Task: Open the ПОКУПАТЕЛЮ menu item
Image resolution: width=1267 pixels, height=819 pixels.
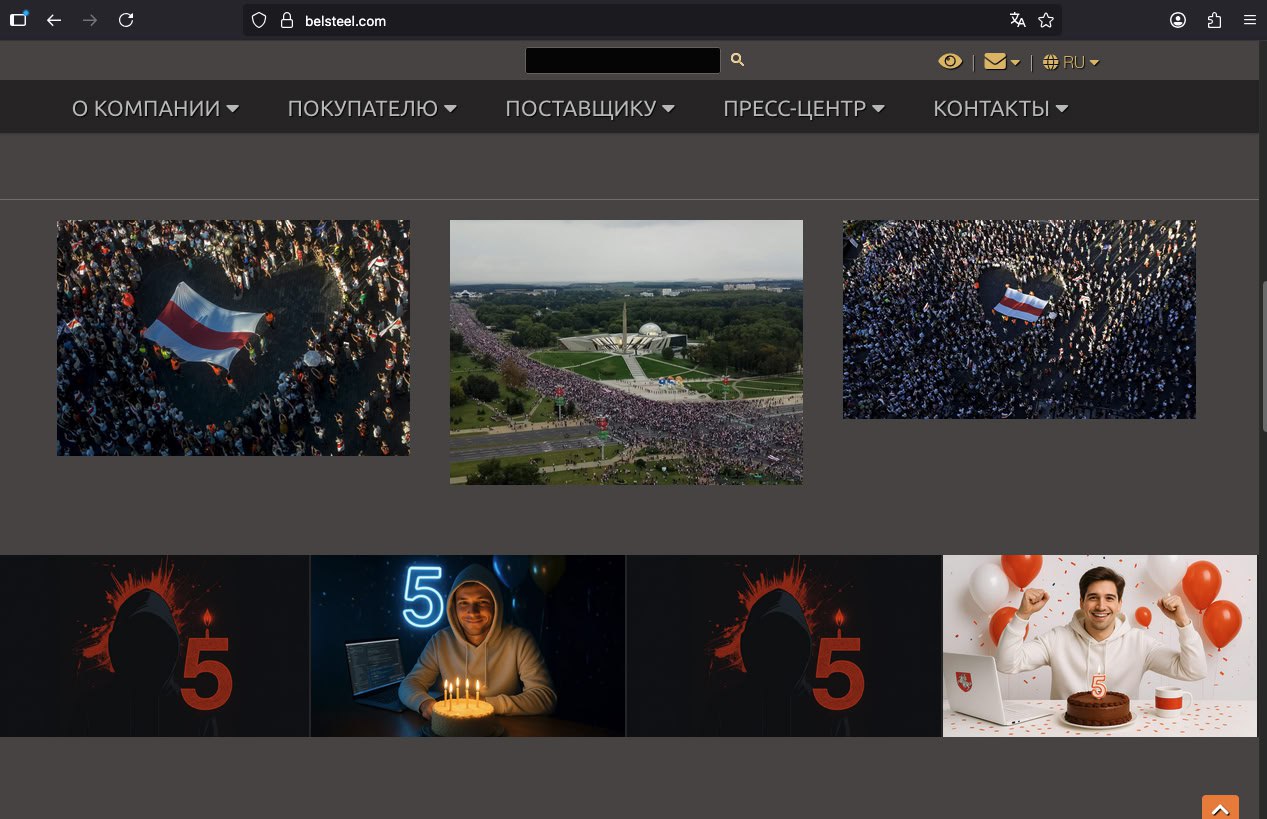Action: (372, 108)
